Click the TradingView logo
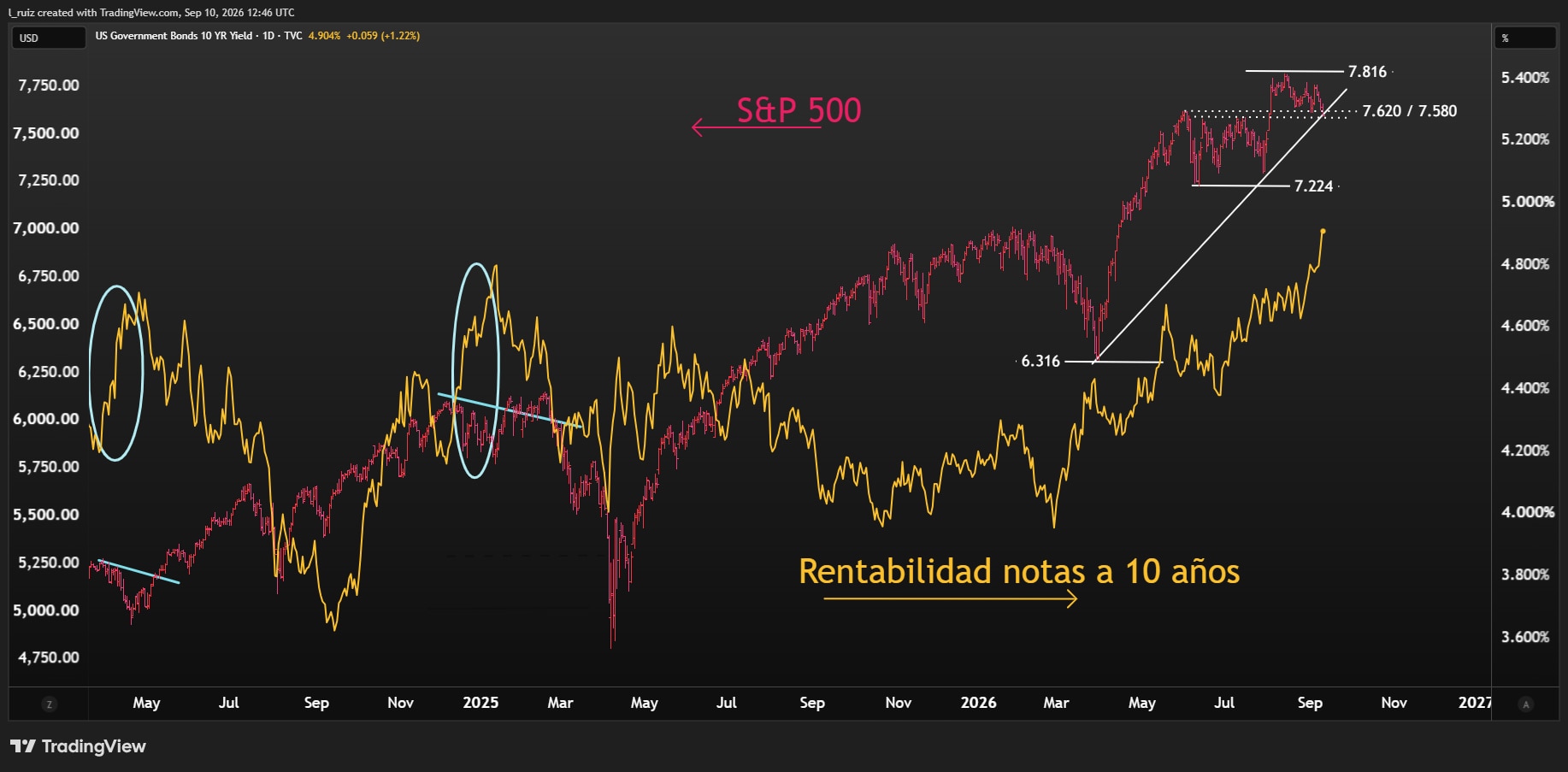 point(78,746)
